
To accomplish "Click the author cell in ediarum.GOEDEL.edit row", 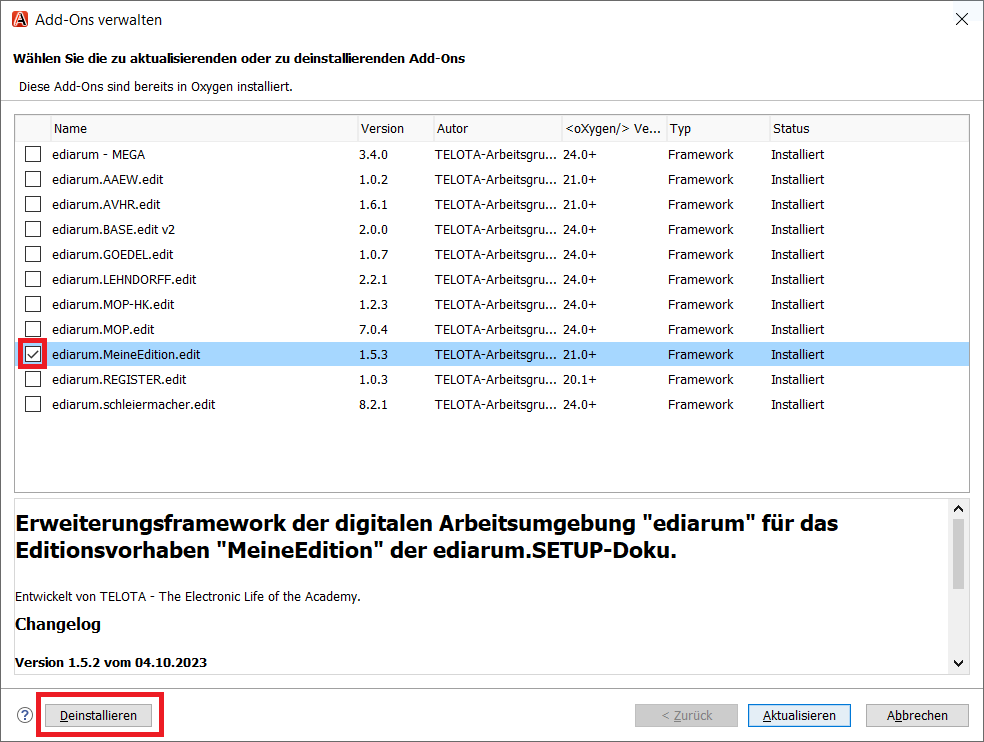I will coord(496,254).
